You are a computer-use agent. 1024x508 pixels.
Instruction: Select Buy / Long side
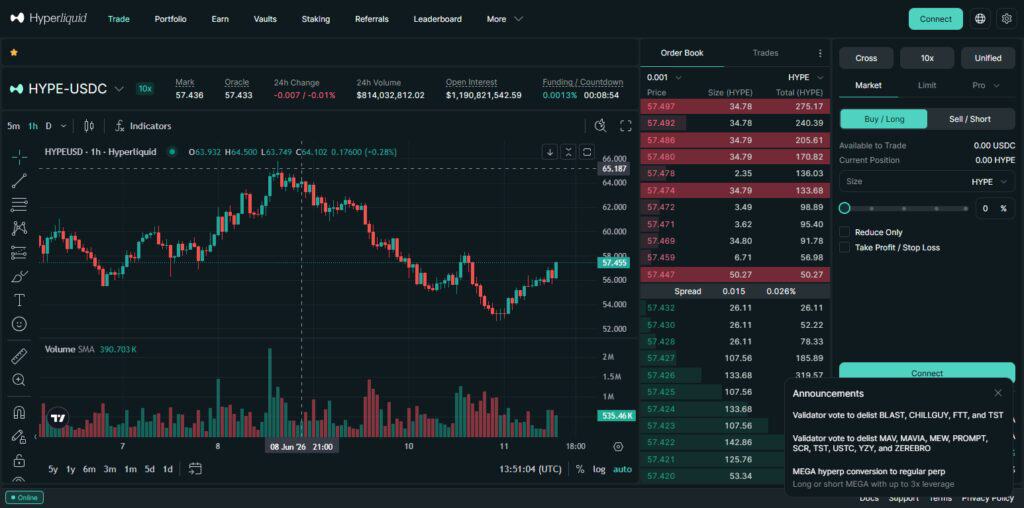pos(883,119)
